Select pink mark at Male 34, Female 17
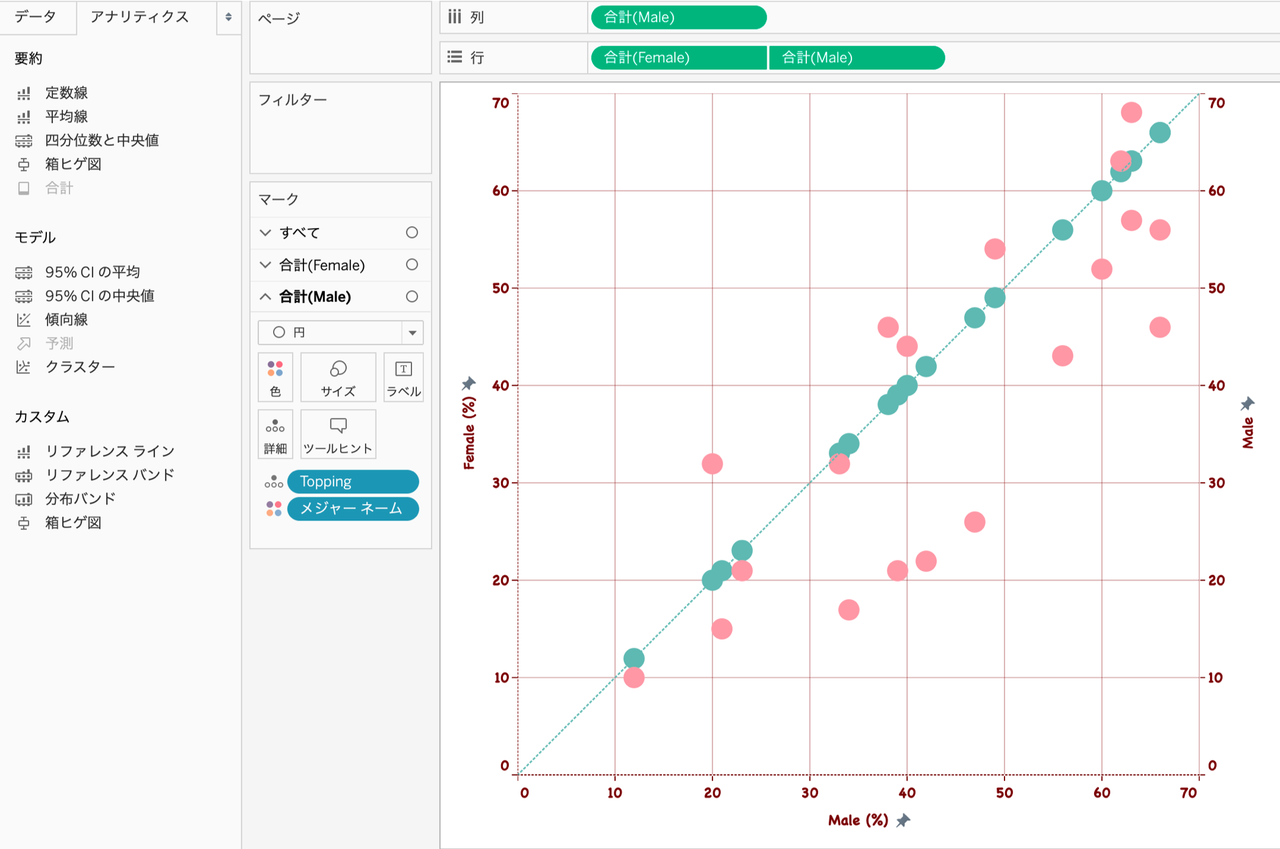 (849, 610)
